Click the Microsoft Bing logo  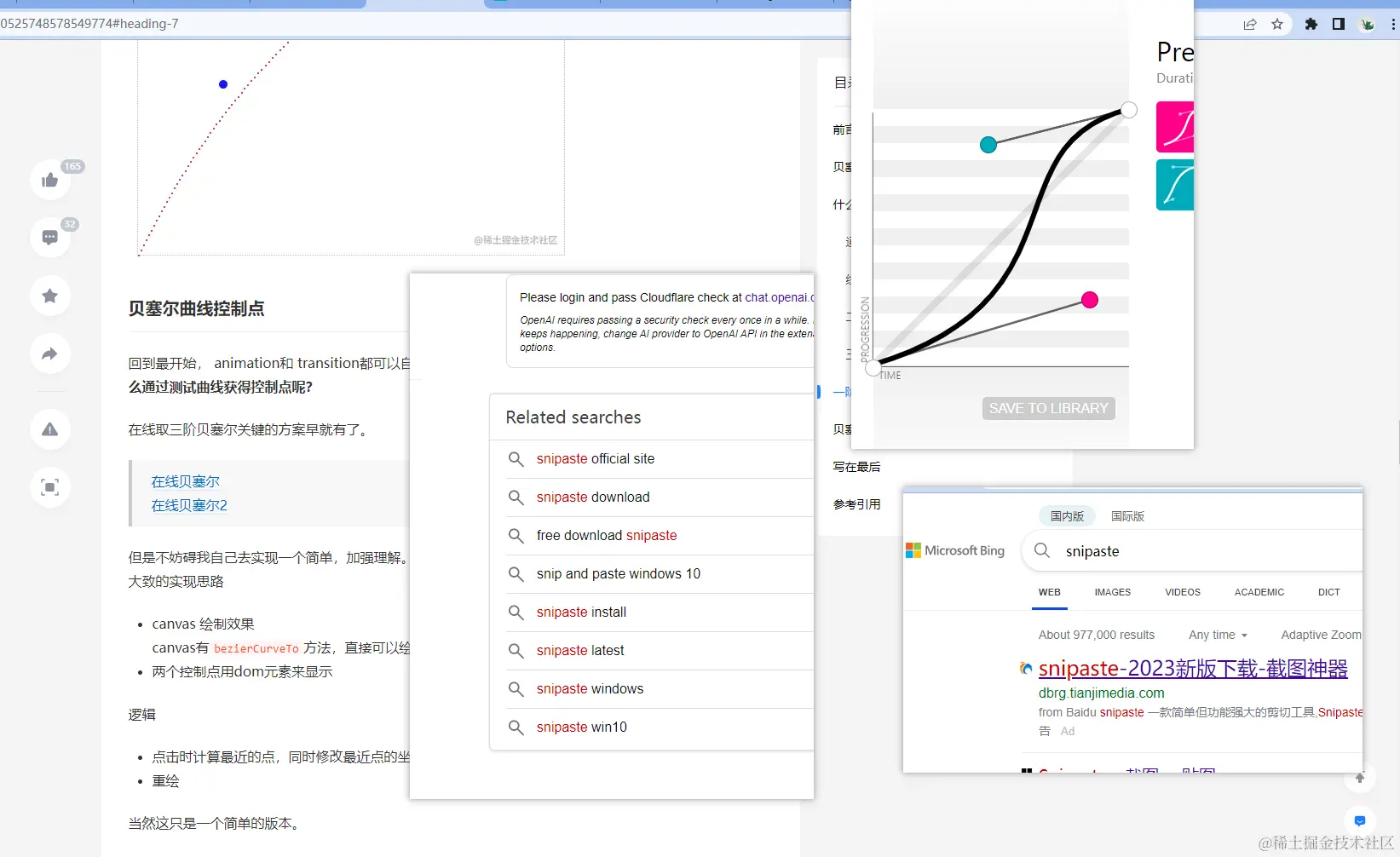point(955,549)
